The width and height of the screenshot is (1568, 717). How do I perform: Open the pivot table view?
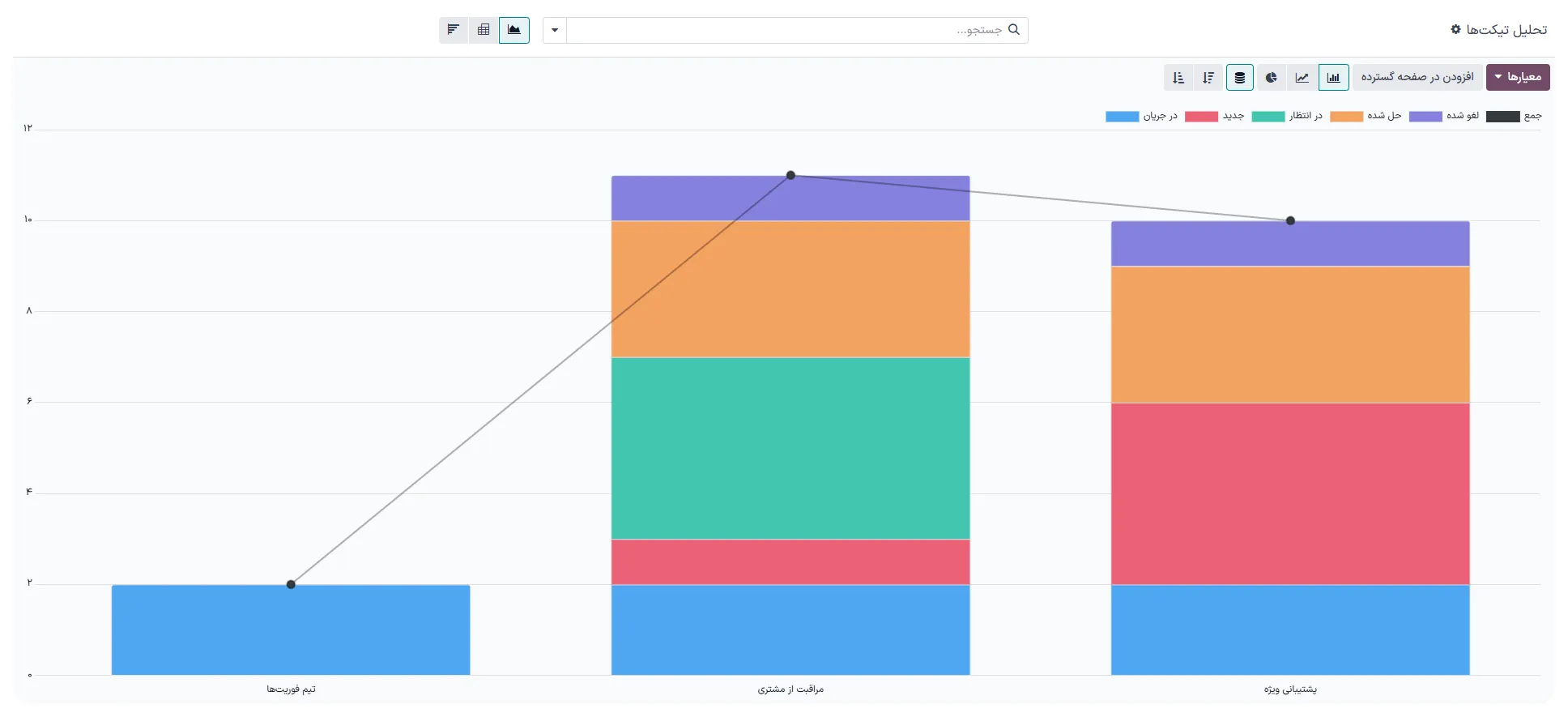(x=484, y=30)
